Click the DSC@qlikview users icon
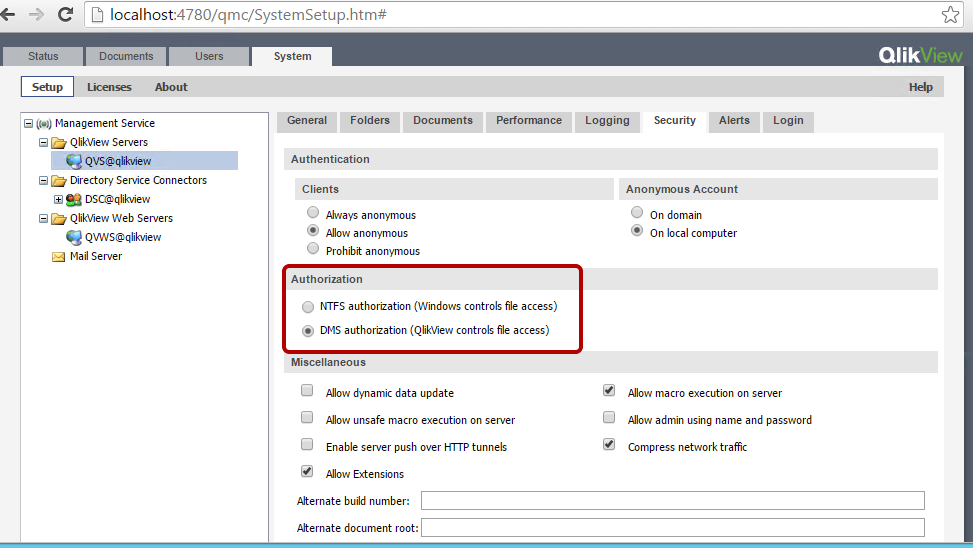The width and height of the screenshot is (973, 548). click(x=74, y=200)
